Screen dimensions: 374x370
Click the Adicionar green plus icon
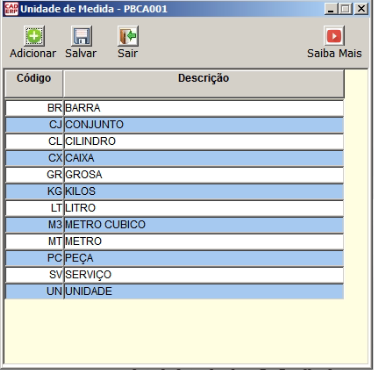tap(34, 36)
